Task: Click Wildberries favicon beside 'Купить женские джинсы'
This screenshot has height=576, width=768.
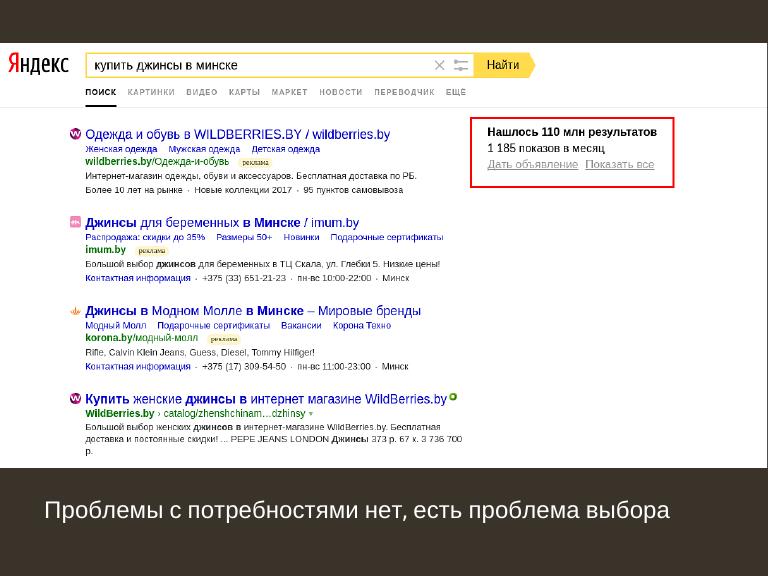Action: pos(75,398)
